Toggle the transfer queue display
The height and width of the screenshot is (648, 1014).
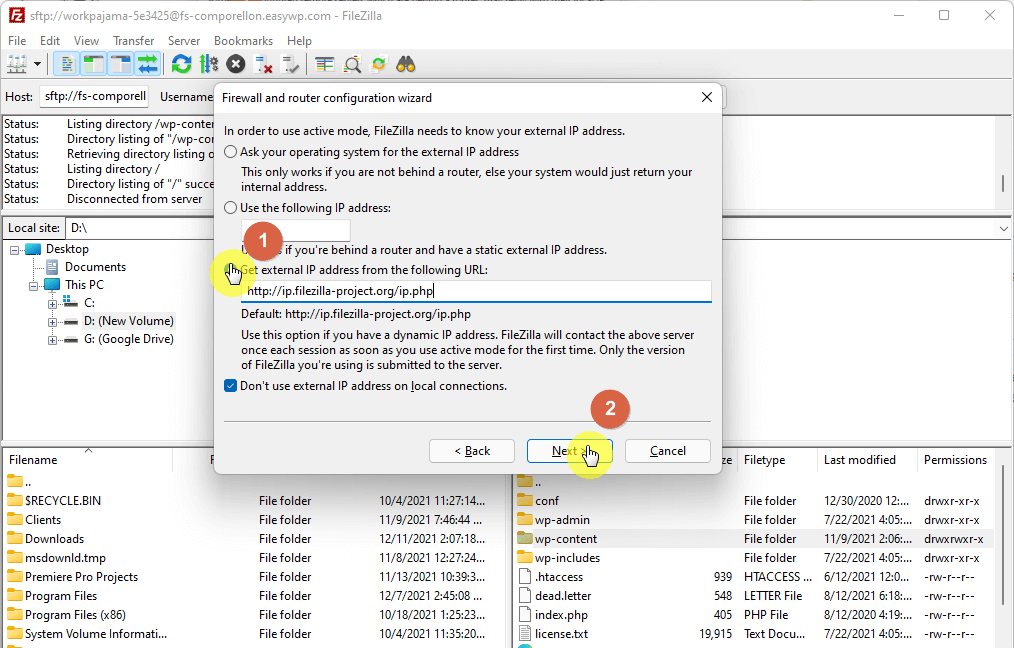(x=148, y=64)
